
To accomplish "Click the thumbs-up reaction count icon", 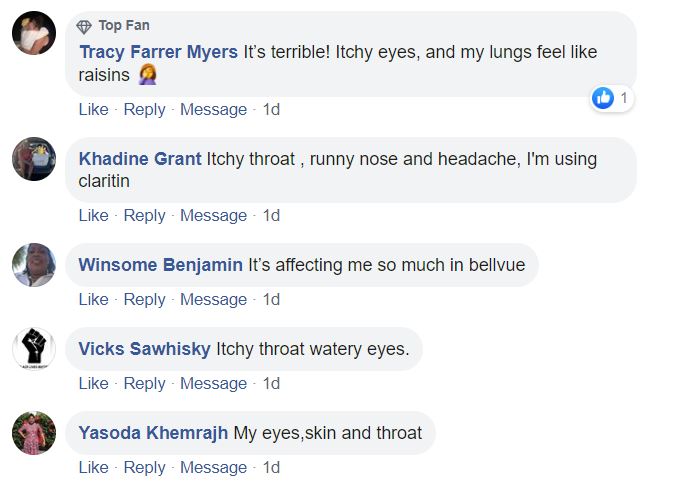I will (603, 97).
